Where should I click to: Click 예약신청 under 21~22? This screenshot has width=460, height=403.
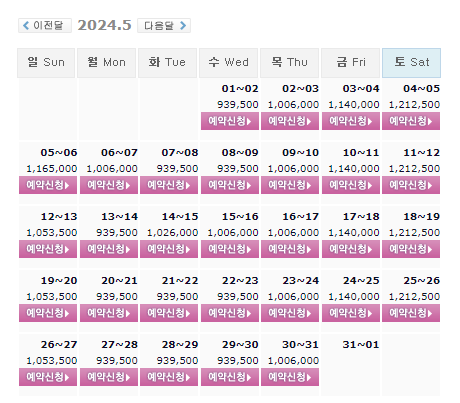click(169, 313)
